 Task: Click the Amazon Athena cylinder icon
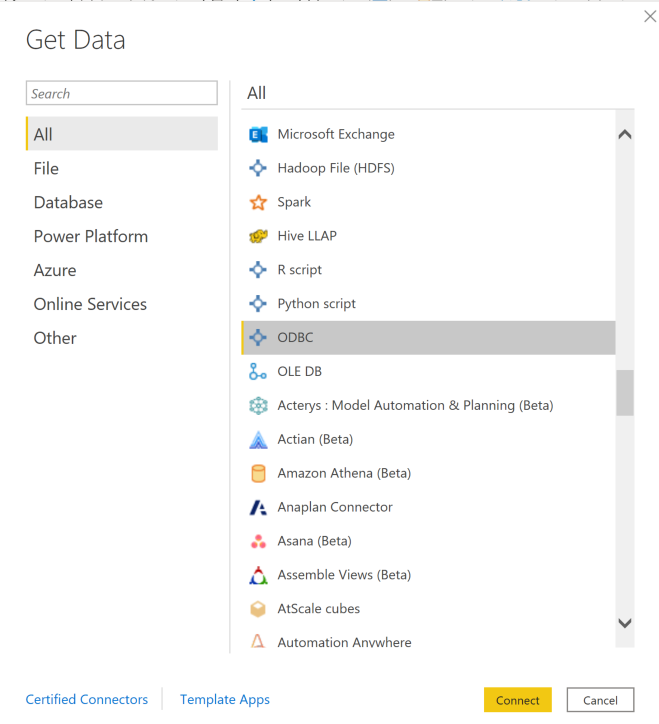pos(258,473)
